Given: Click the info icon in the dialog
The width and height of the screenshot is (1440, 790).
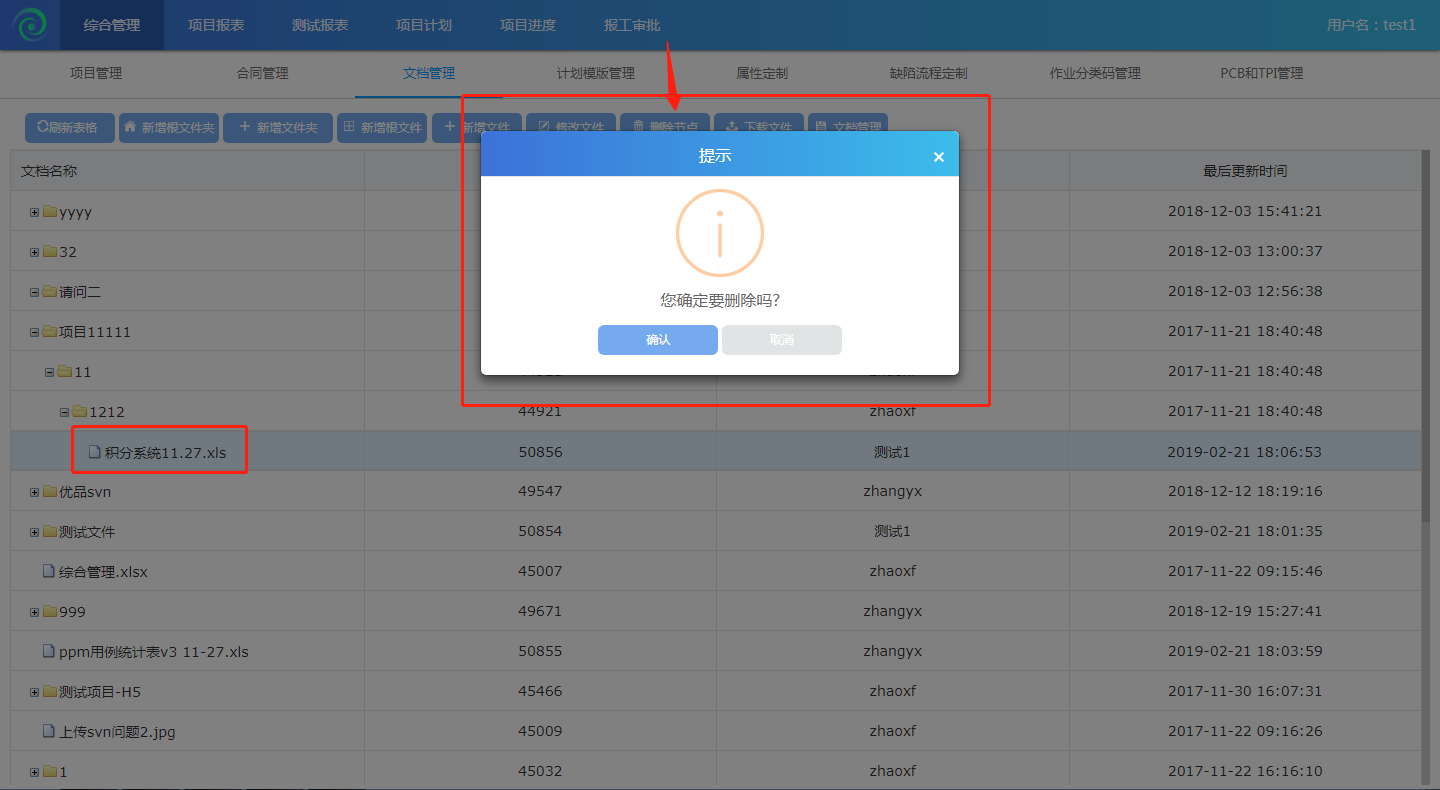Looking at the screenshot, I should point(719,233).
